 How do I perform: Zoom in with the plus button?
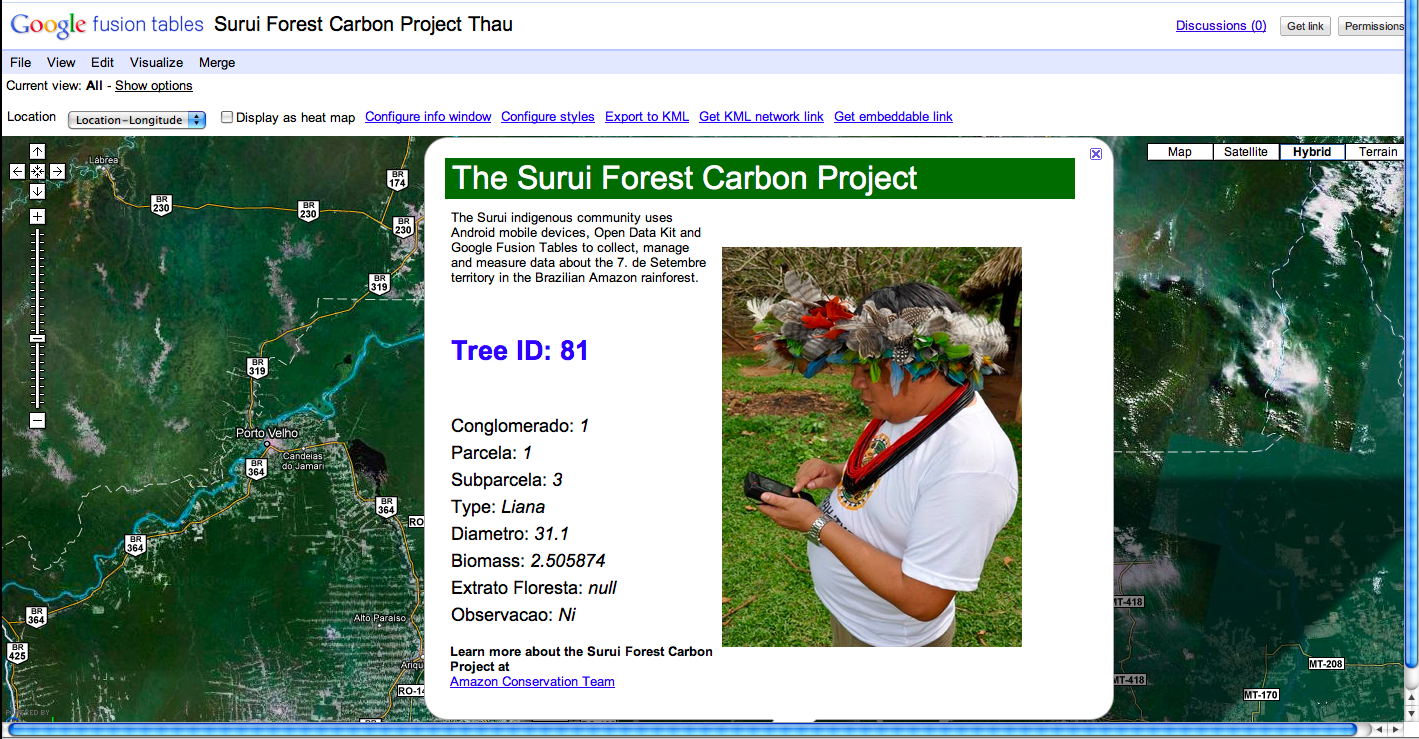click(37, 216)
